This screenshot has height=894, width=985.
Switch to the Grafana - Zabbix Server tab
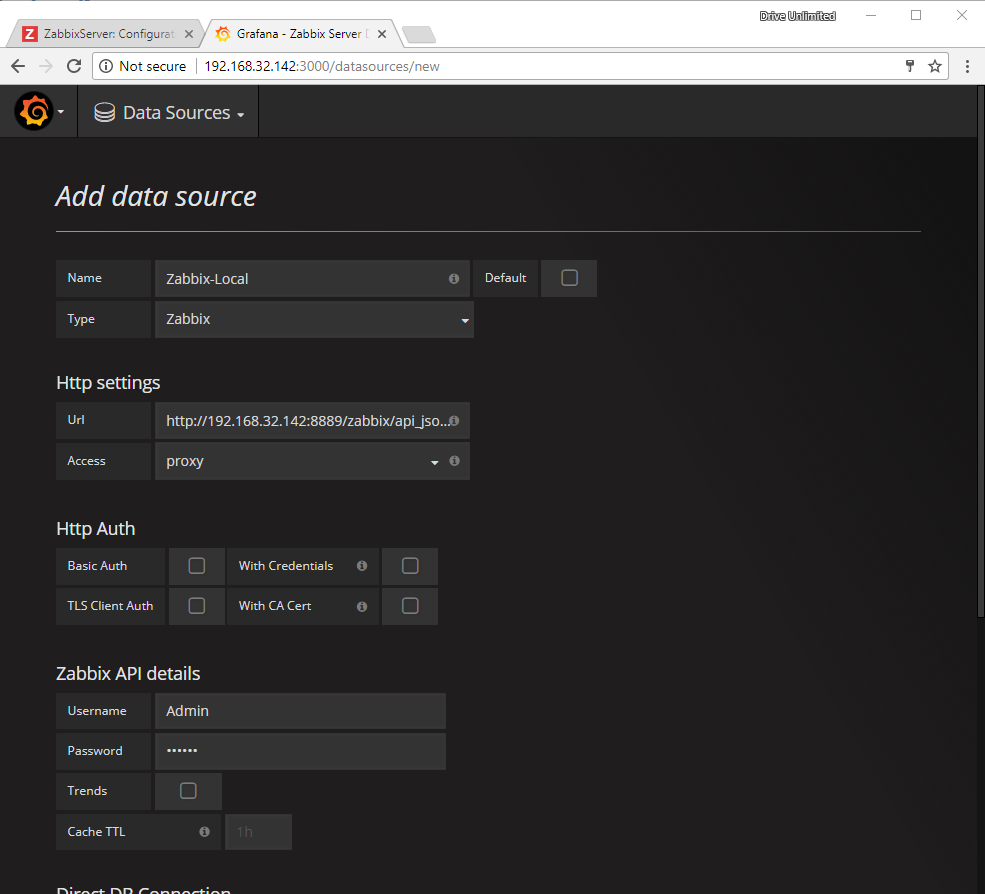[300, 34]
